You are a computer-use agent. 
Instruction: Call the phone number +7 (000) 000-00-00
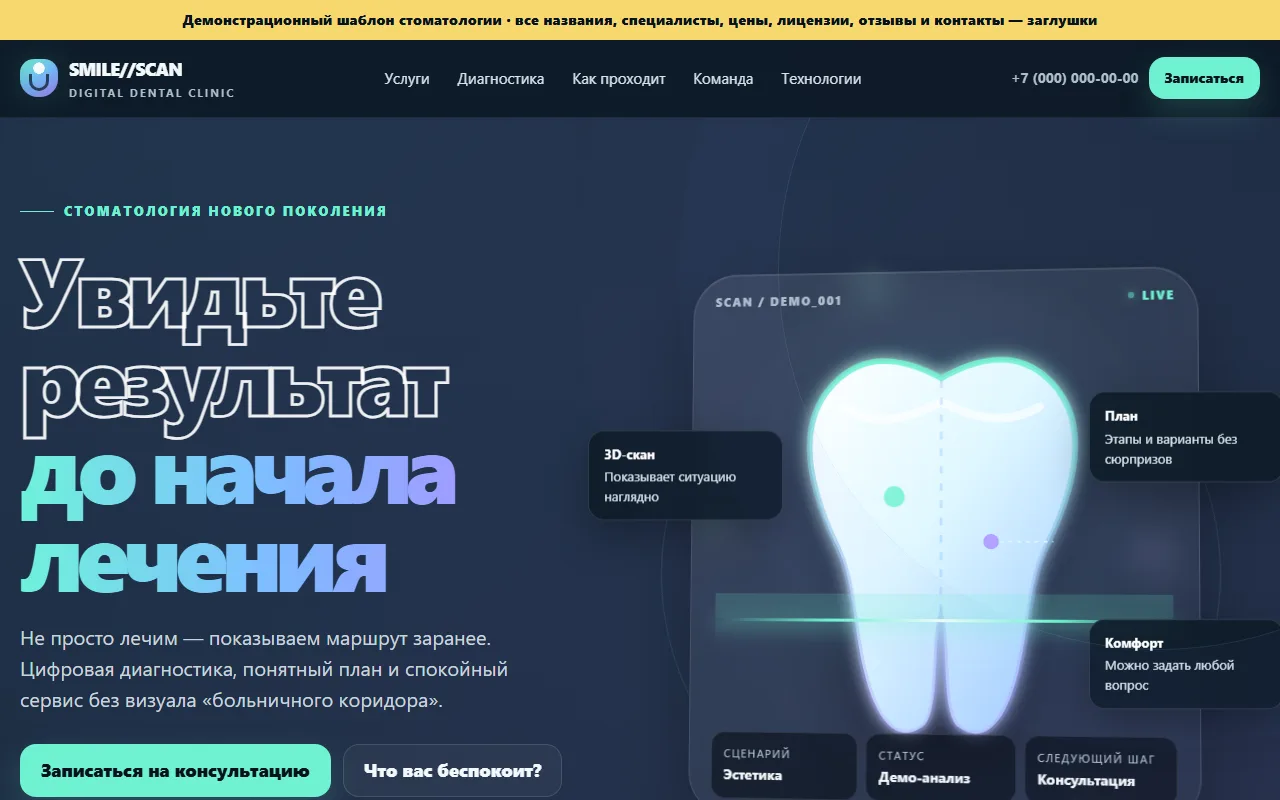pos(1075,78)
